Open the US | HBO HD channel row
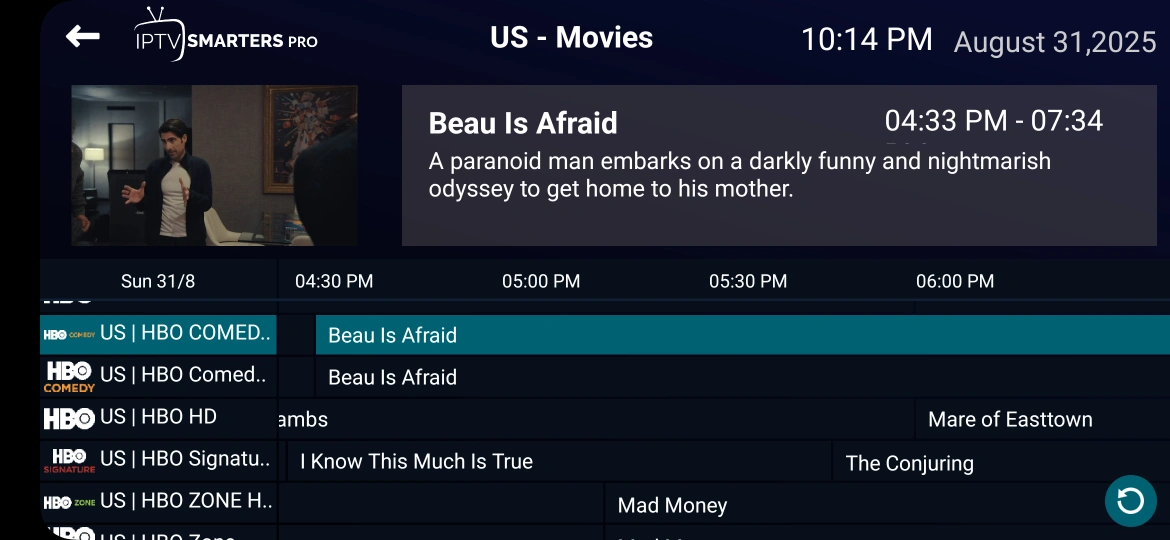The height and width of the screenshot is (540, 1170). (158, 418)
